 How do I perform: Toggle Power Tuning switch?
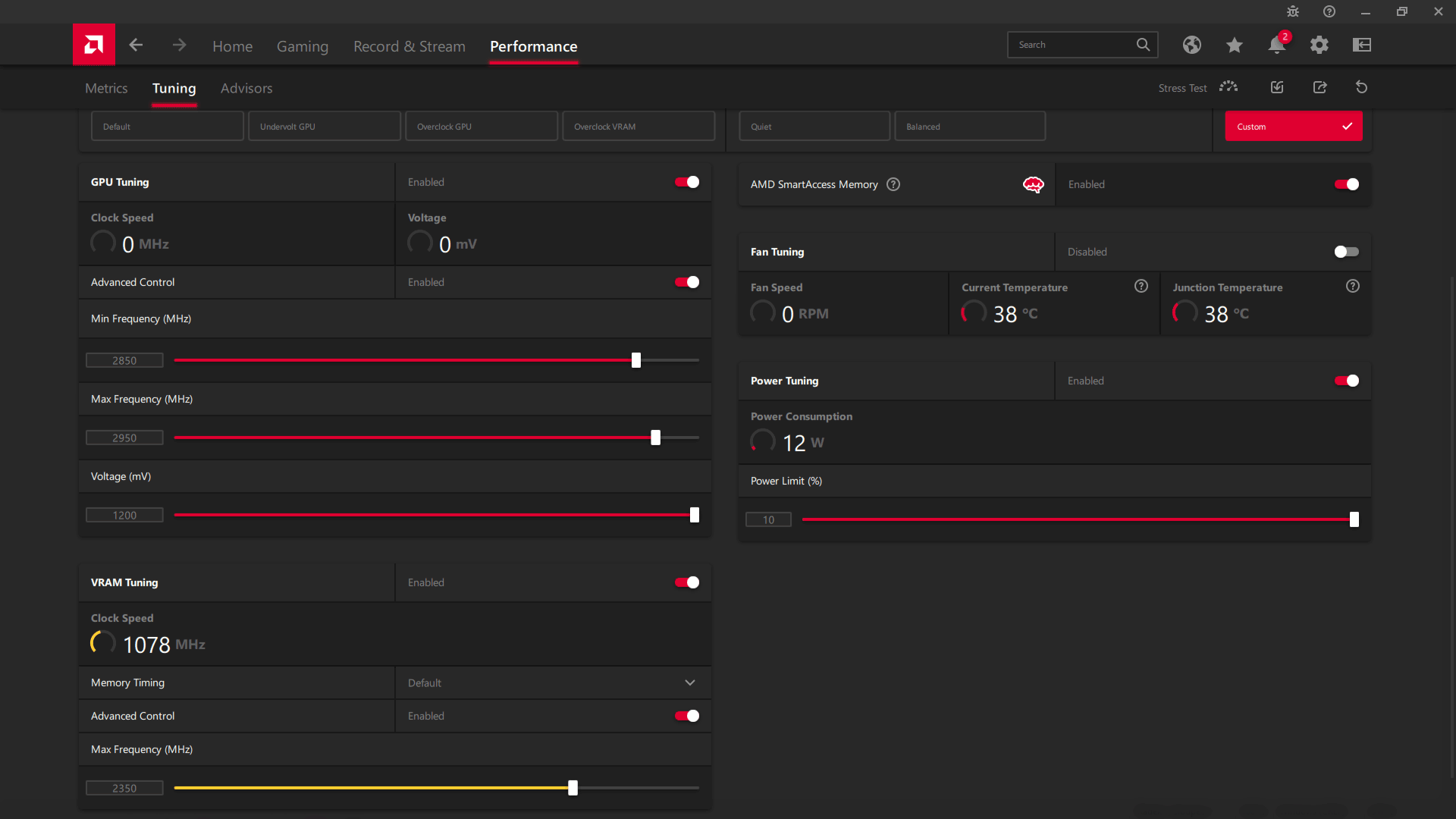(1347, 381)
